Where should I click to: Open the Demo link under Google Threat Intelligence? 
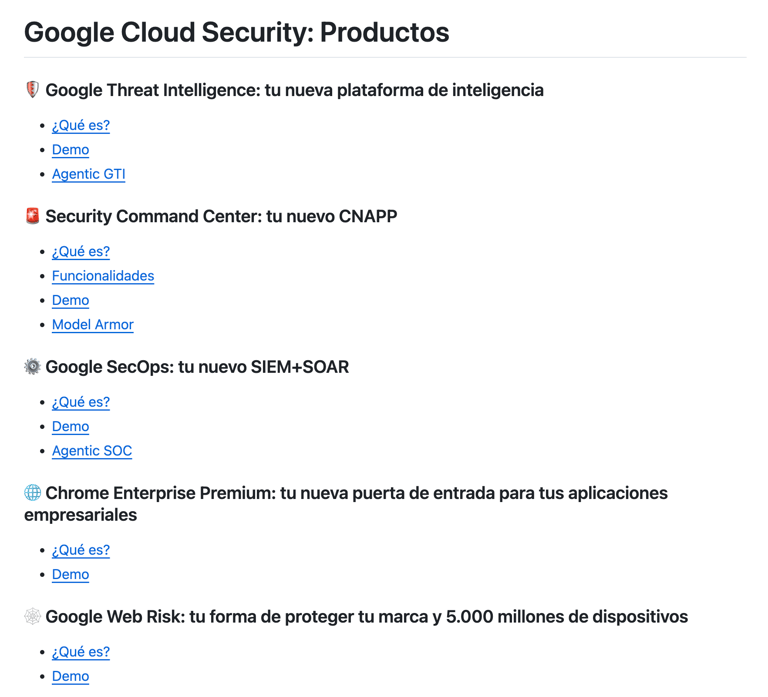70,149
